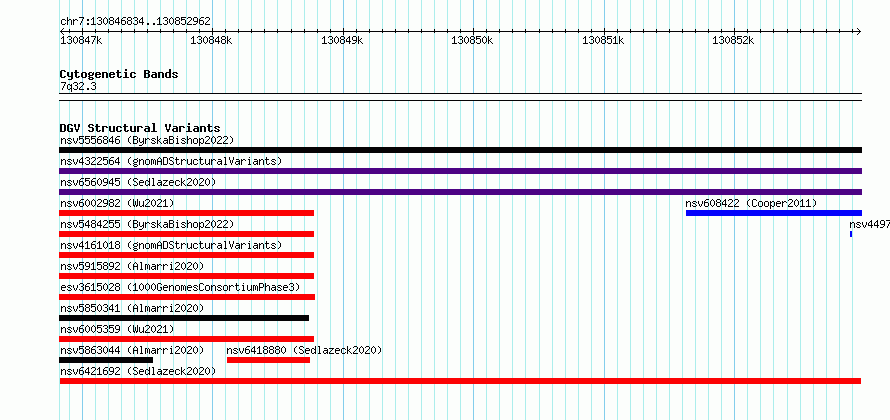Open nsv6421692 (Sedlazeck2020) variant label
Viewport: 890px width, 420px height.
(x=138, y=371)
